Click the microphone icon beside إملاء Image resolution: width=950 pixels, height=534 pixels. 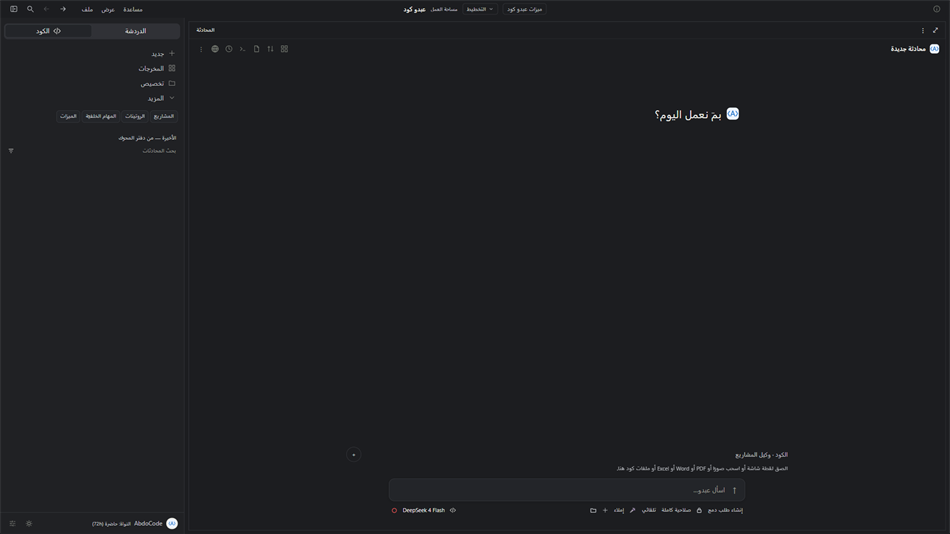[633, 510]
